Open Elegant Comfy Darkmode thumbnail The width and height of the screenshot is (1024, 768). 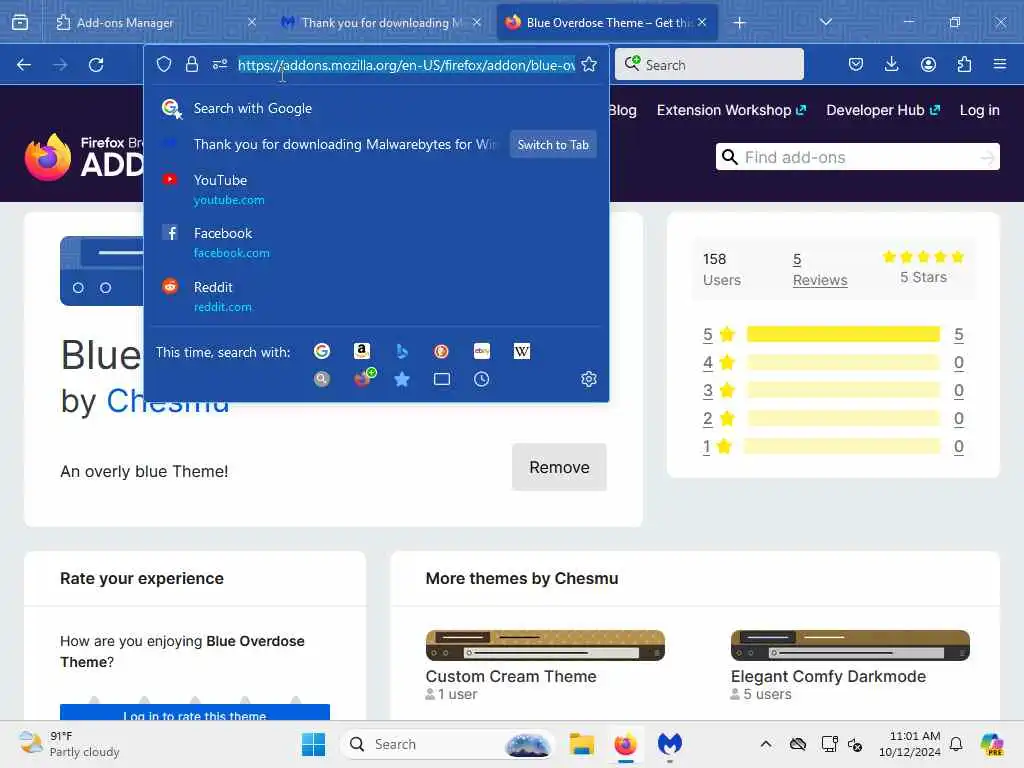pos(850,645)
